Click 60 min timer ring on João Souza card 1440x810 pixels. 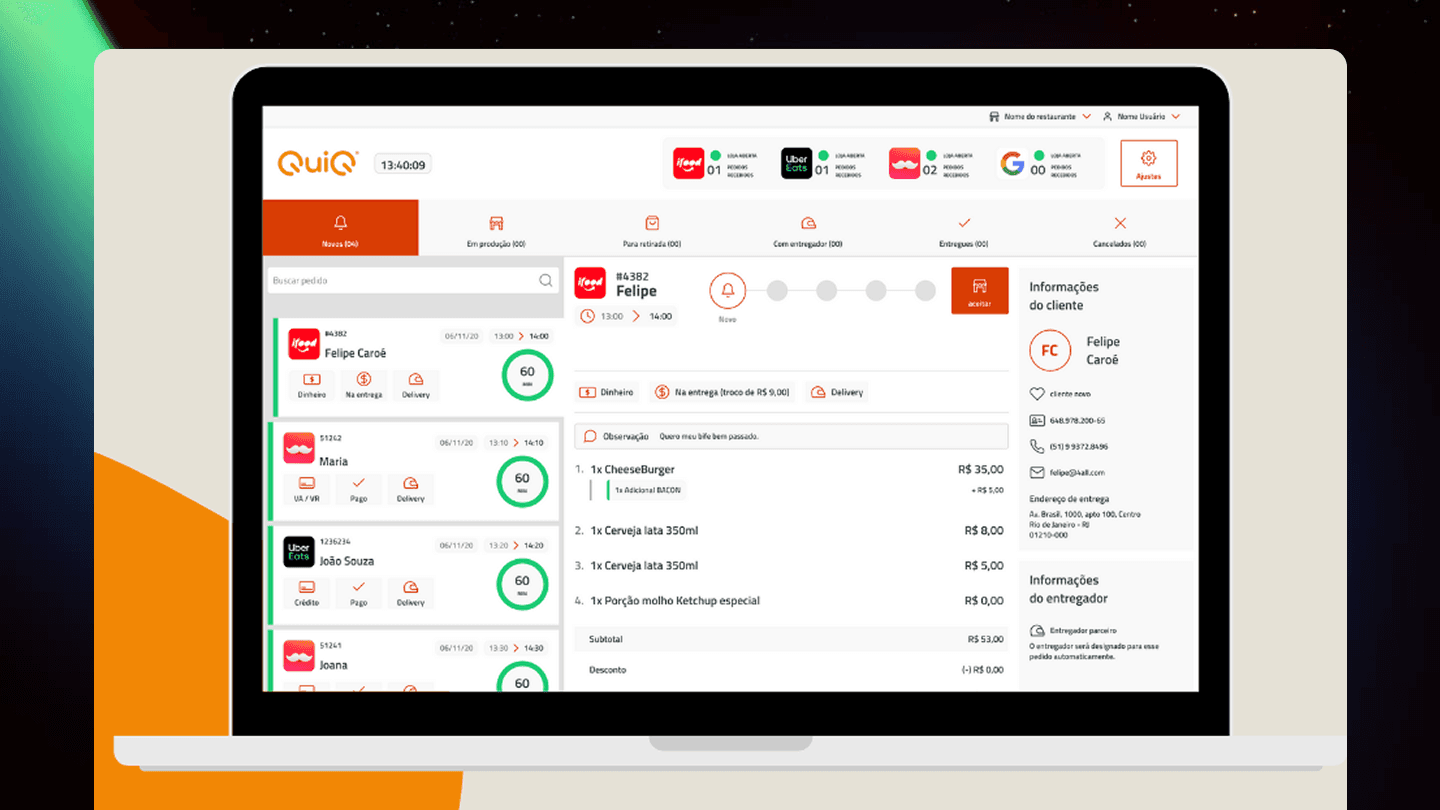pyautogui.click(x=522, y=584)
